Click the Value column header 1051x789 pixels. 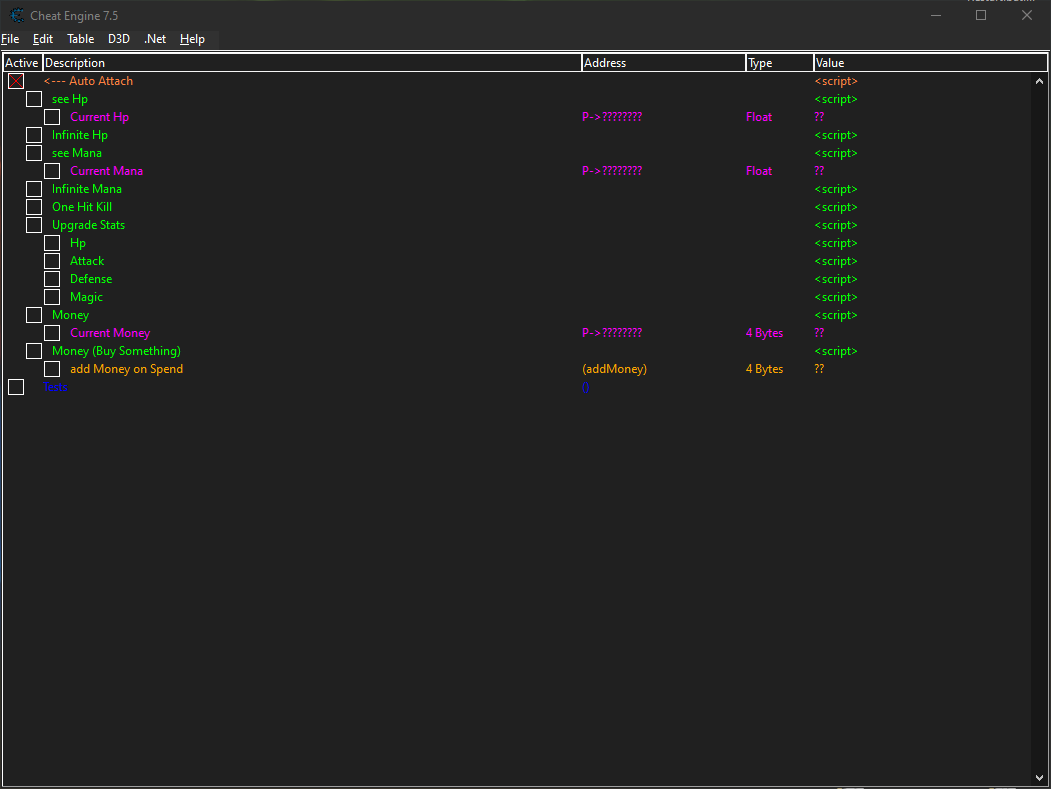[930, 63]
